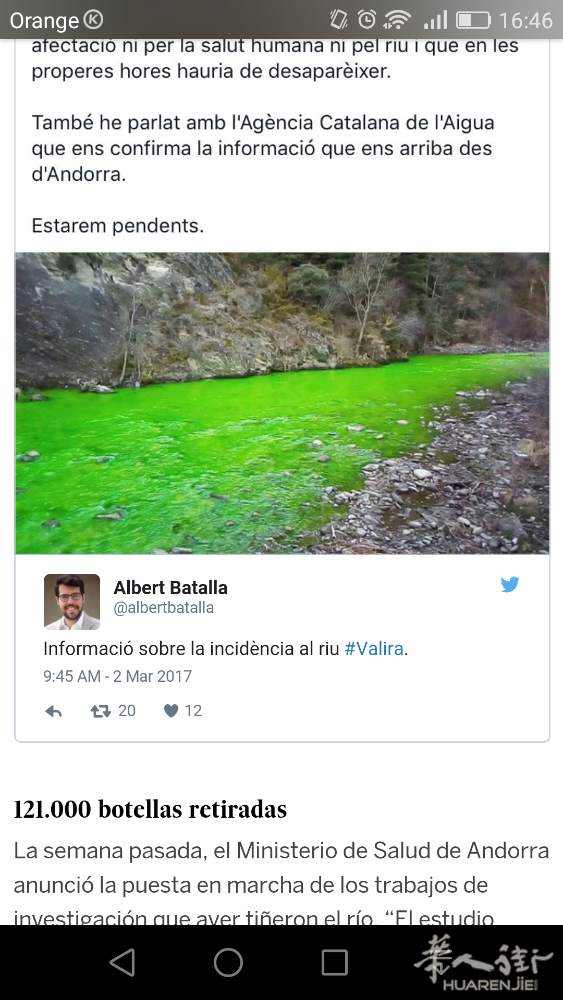This screenshot has width=563, height=1000.
Task: Open the @albertbatalla handle
Action: pos(163,608)
